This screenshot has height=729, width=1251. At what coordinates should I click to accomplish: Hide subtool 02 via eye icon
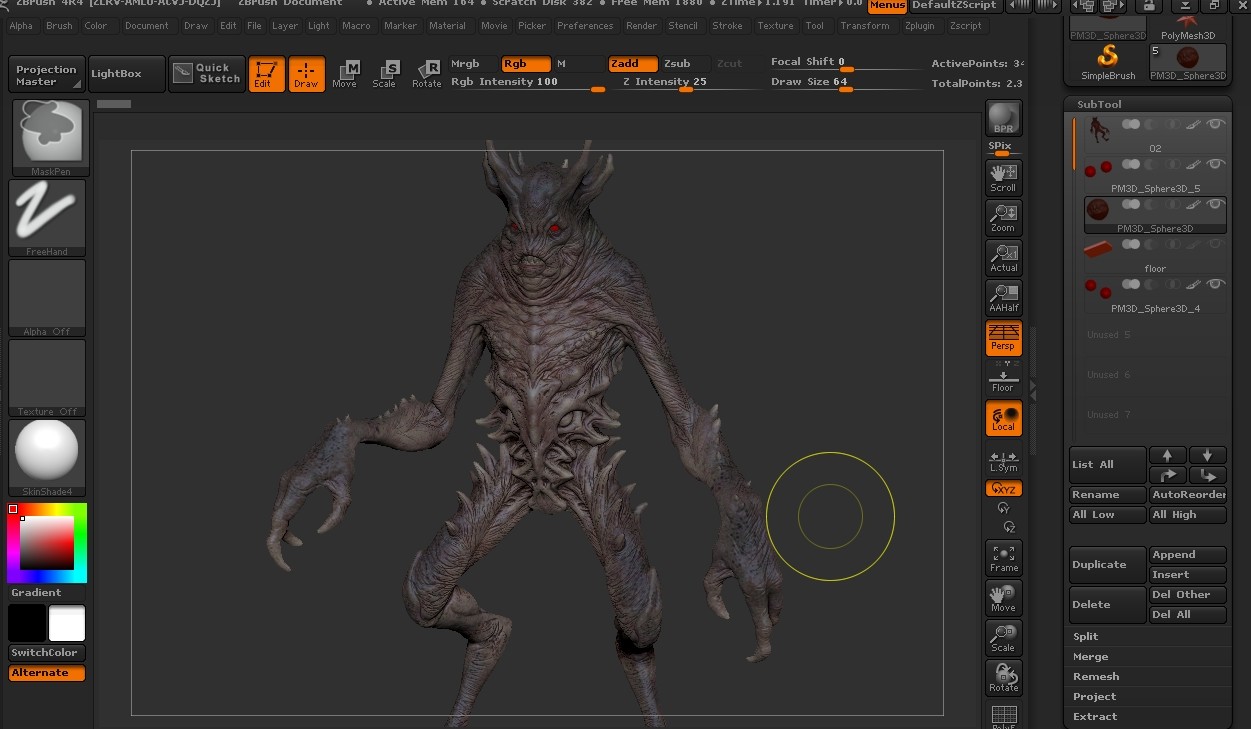[1215, 124]
